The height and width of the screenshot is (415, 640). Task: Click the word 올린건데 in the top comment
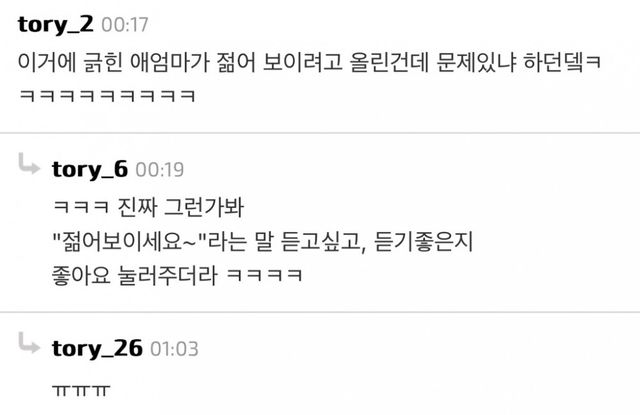[x=389, y=62]
